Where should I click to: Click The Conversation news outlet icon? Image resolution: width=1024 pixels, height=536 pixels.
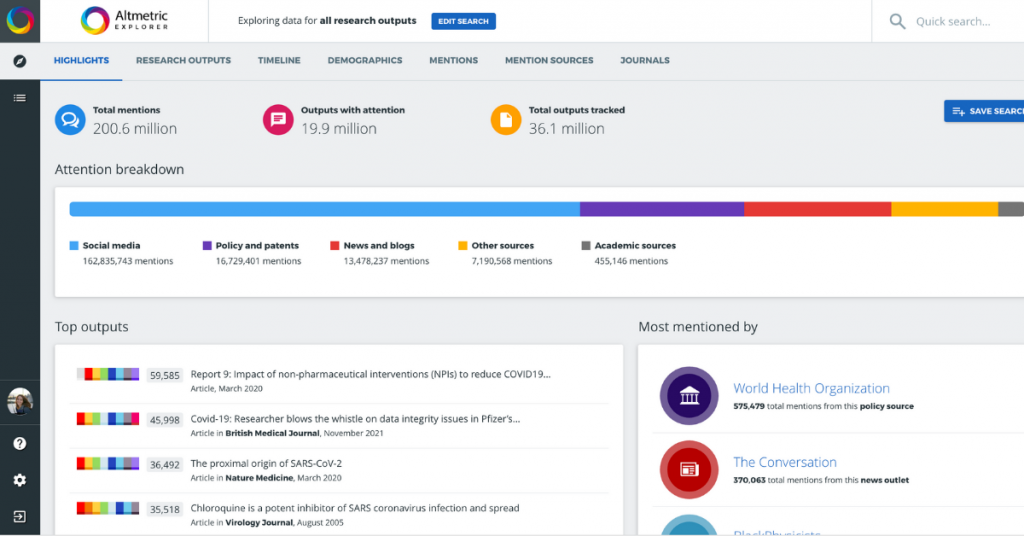(x=689, y=469)
